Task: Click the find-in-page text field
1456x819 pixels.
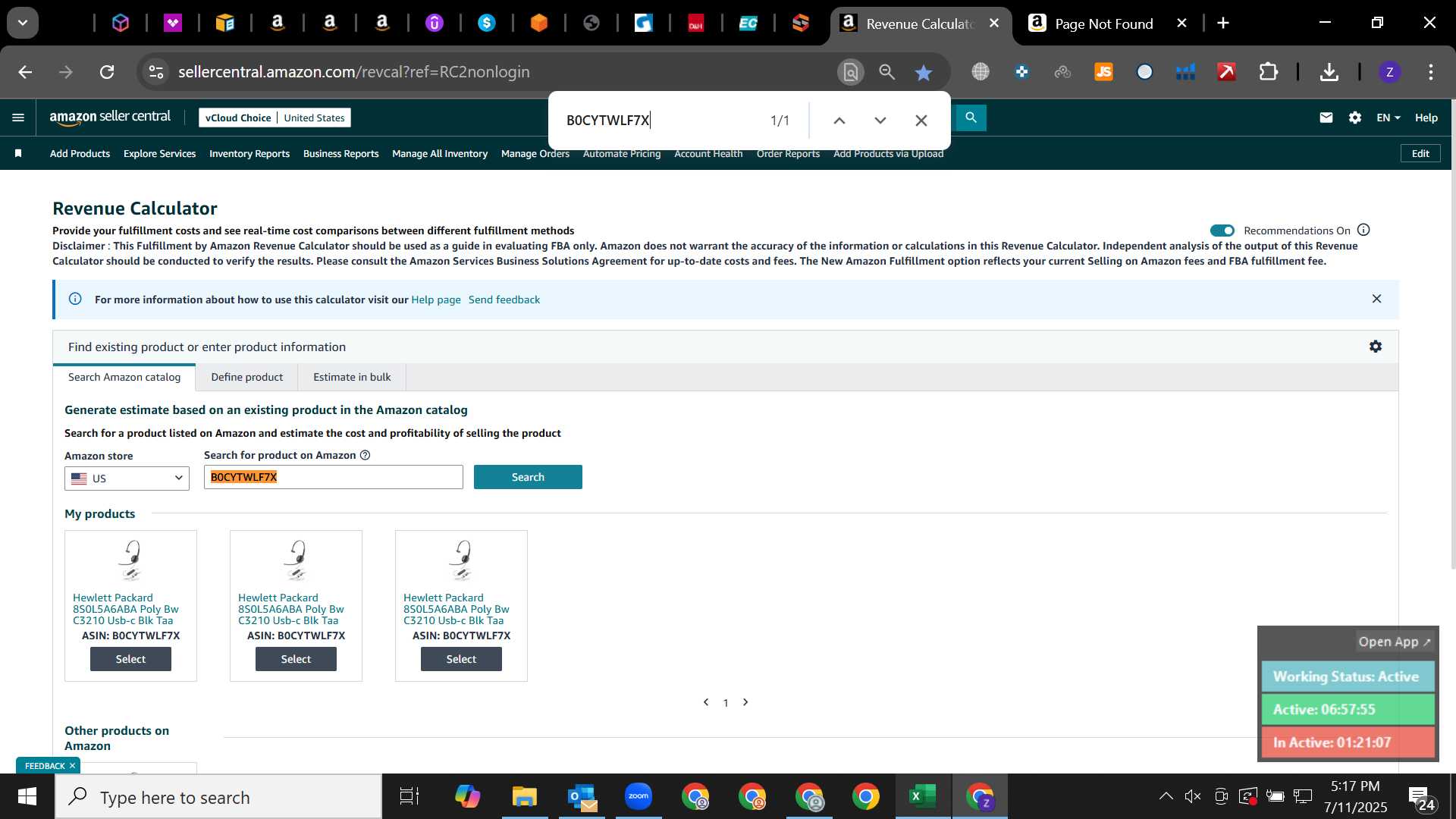Action: point(660,121)
